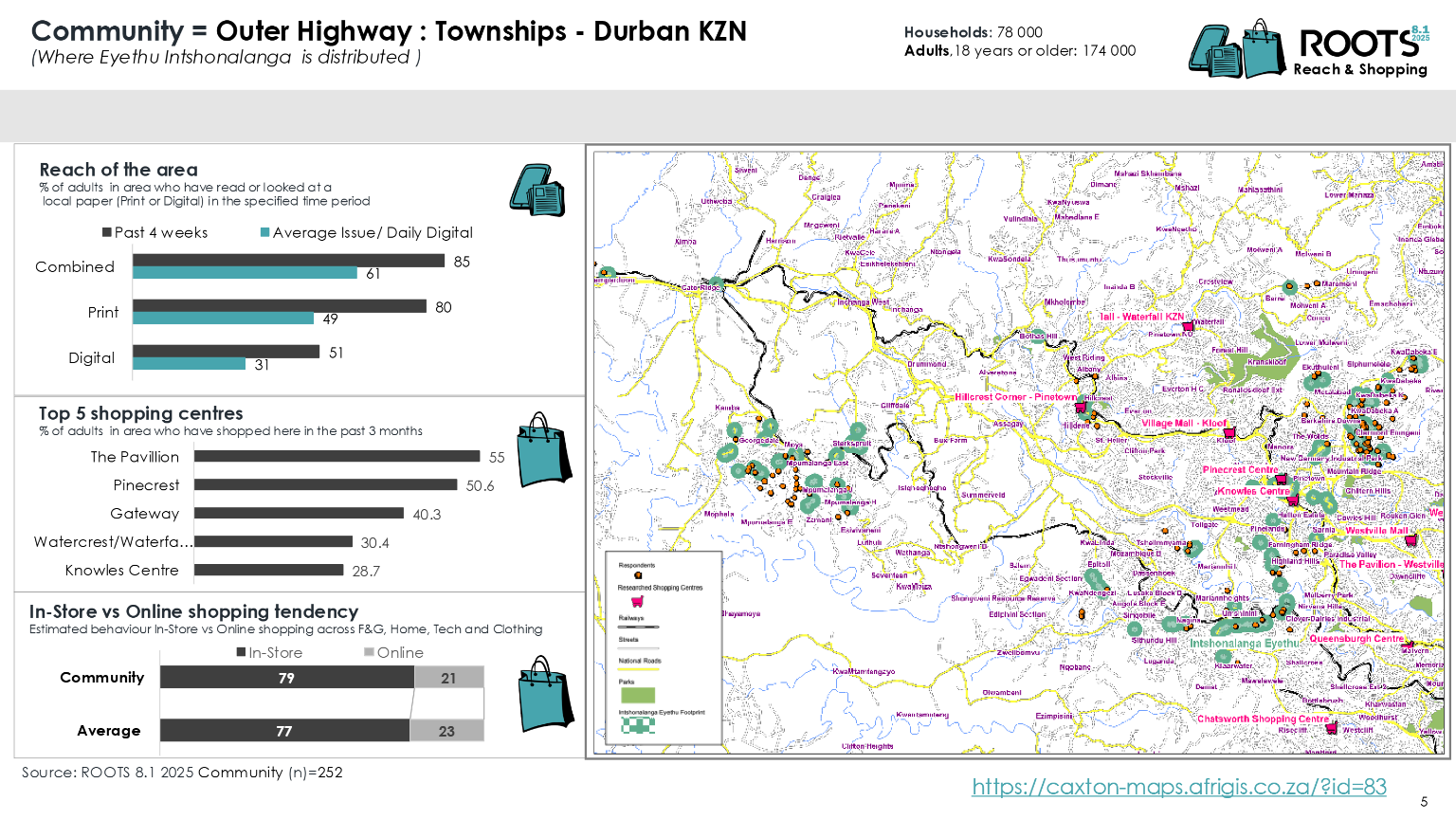Click the Pinecrest Centre cart marker on map
The image size is (1456, 819).
point(1280,478)
